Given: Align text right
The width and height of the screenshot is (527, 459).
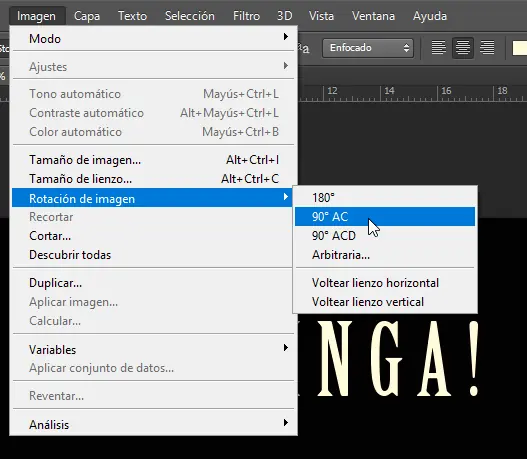Looking at the screenshot, I should pyautogui.click(x=487, y=48).
